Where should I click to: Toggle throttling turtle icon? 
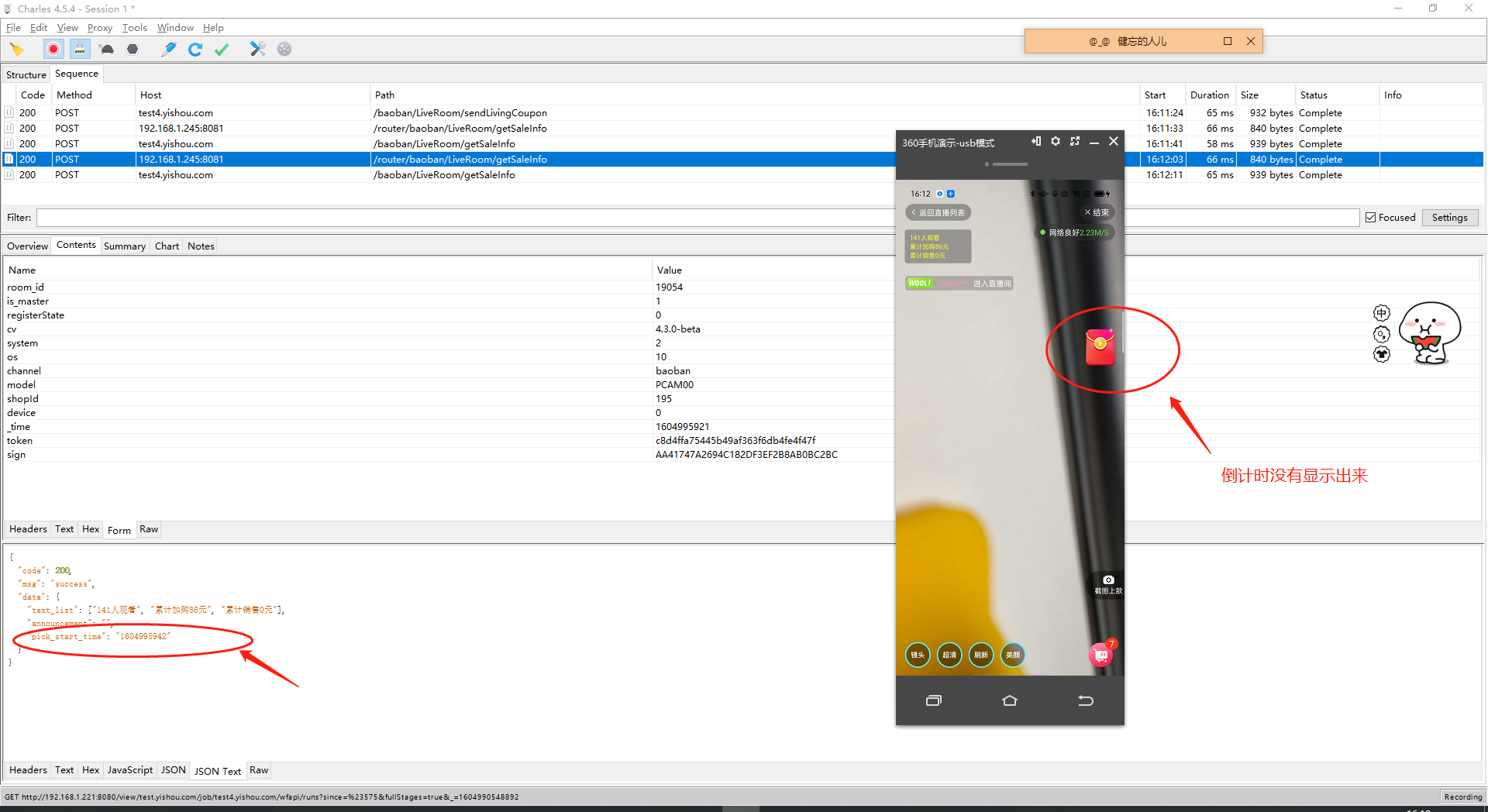[107, 50]
